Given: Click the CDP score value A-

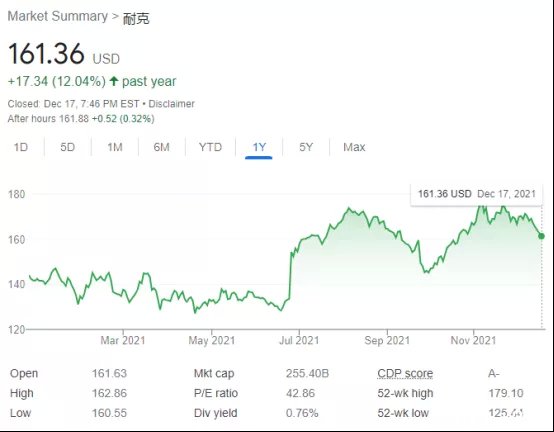Looking at the screenshot, I should click(494, 373).
